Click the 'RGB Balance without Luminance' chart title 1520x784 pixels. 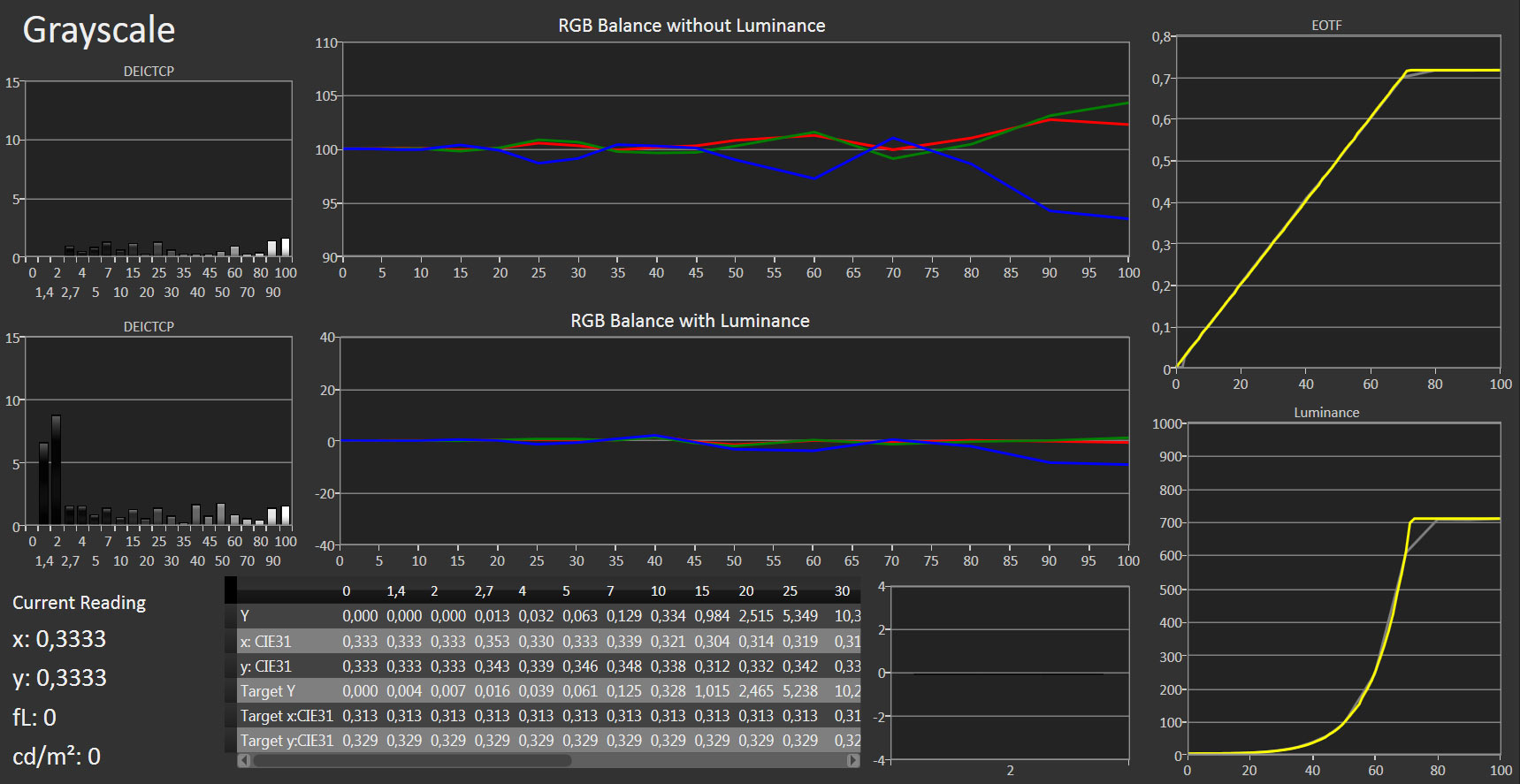(x=691, y=26)
